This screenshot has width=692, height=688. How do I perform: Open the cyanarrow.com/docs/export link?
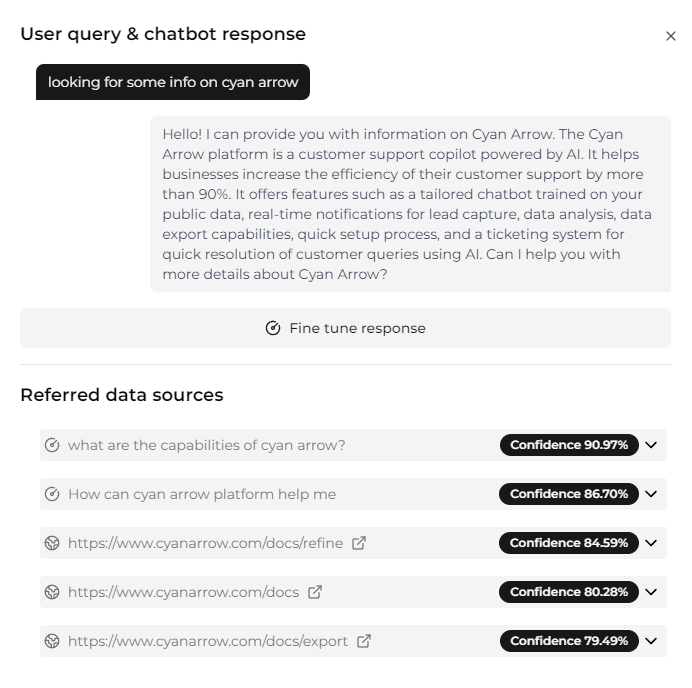pyautogui.click(x=208, y=641)
